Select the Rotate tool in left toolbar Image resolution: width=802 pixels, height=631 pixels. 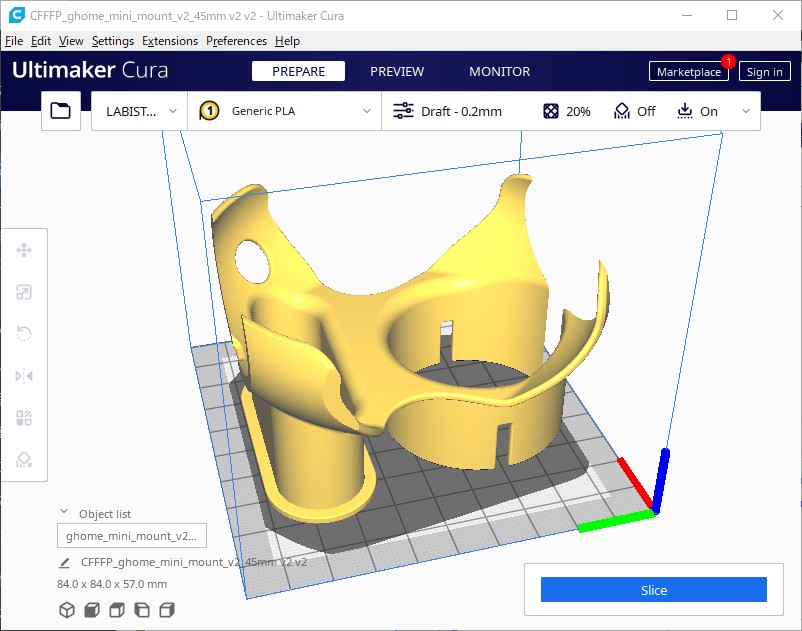coord(24,334)
